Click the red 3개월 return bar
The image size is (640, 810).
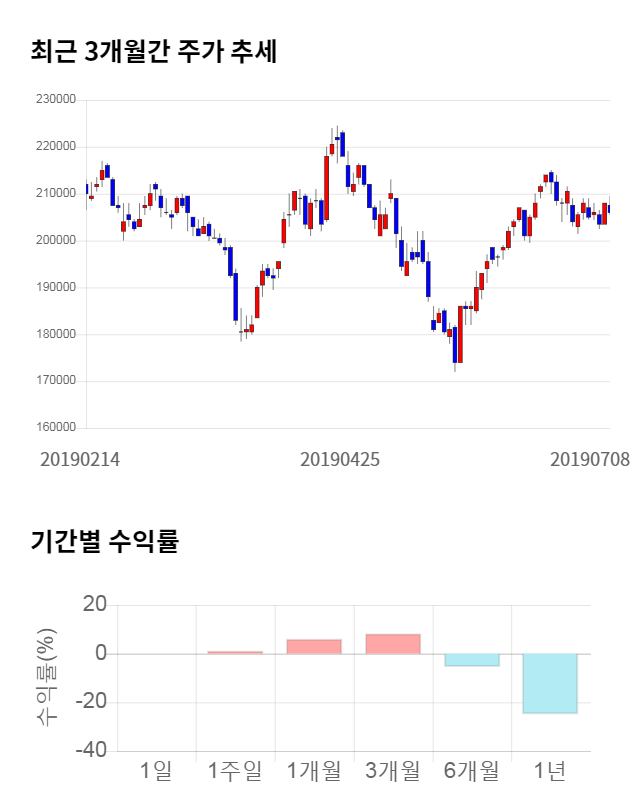point(393,644)
